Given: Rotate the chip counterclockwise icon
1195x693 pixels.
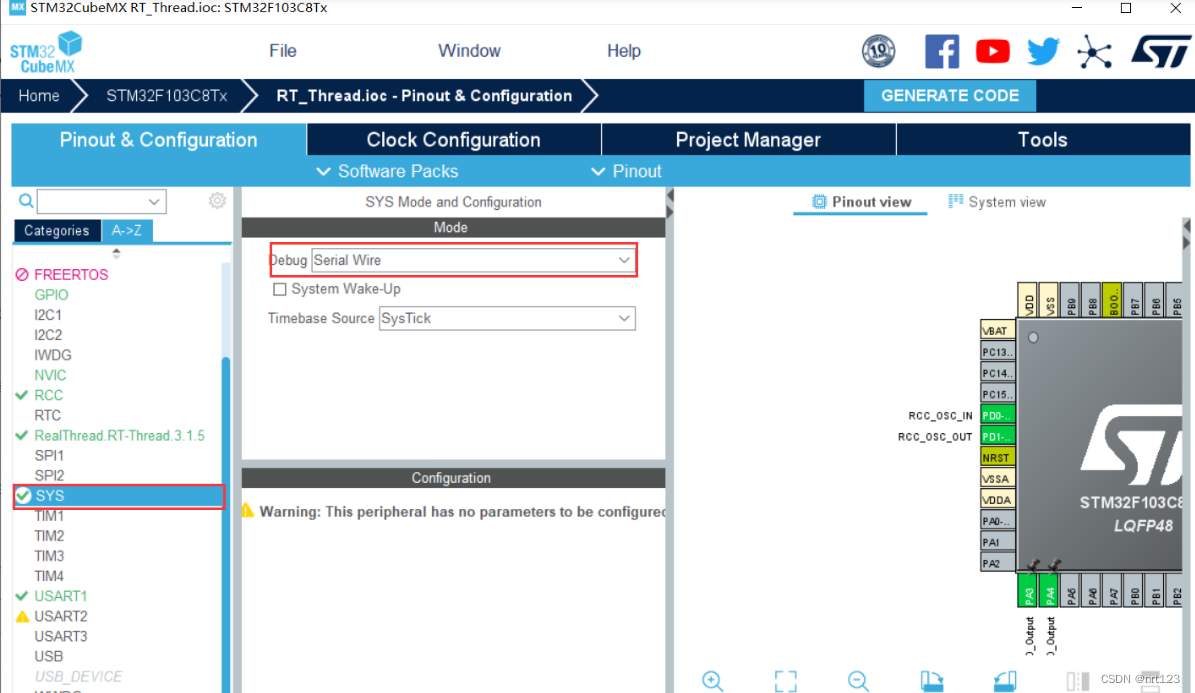Looking at the screenshot, I should tap(1004, 680).
